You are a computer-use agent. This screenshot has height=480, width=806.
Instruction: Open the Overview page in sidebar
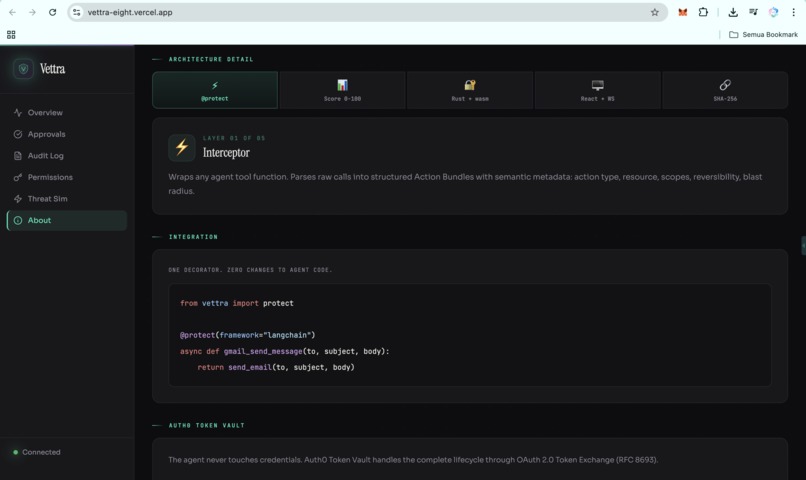[67, 113]
